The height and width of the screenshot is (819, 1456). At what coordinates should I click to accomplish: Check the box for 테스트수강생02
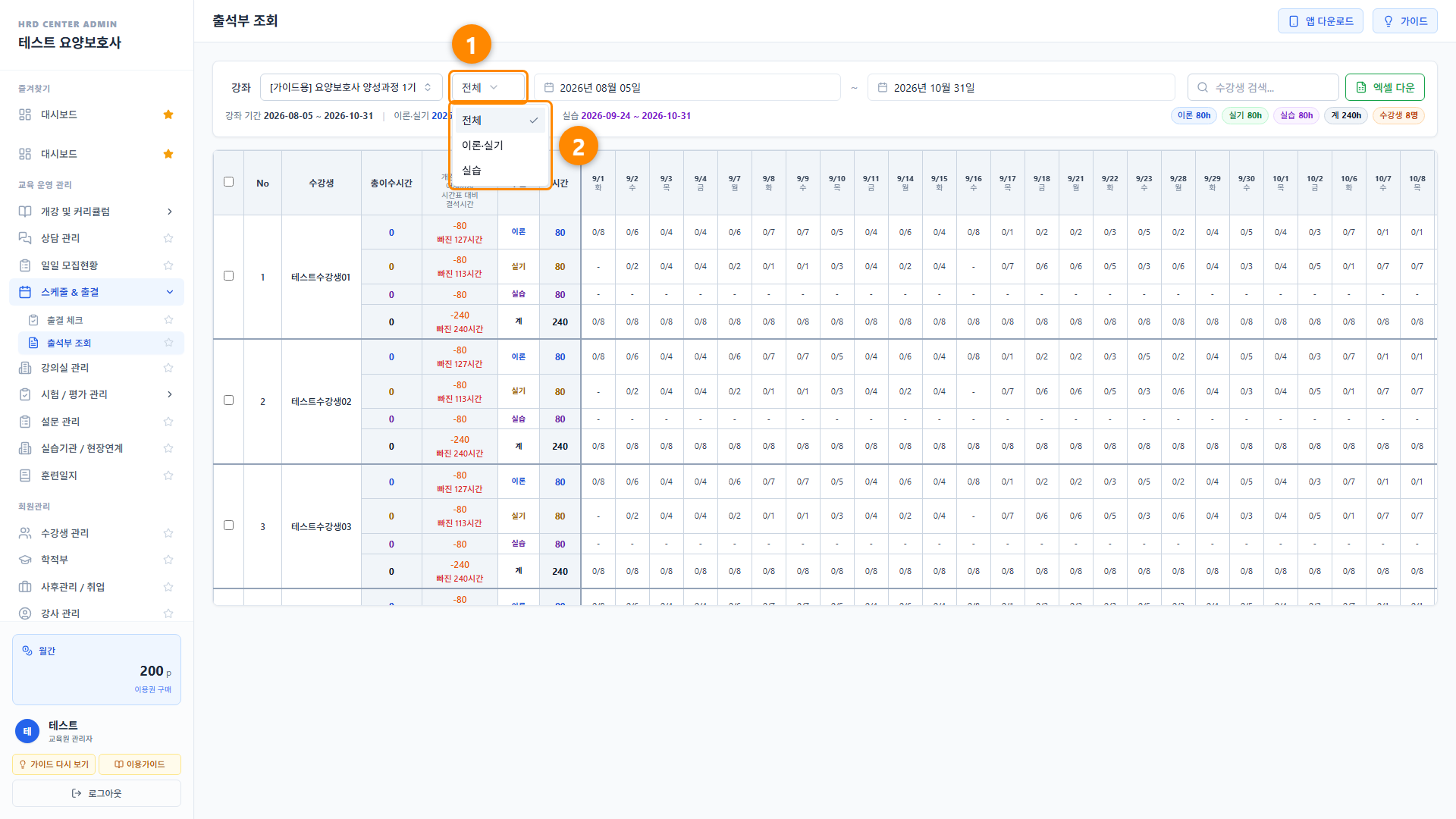(x=228, y=400)
